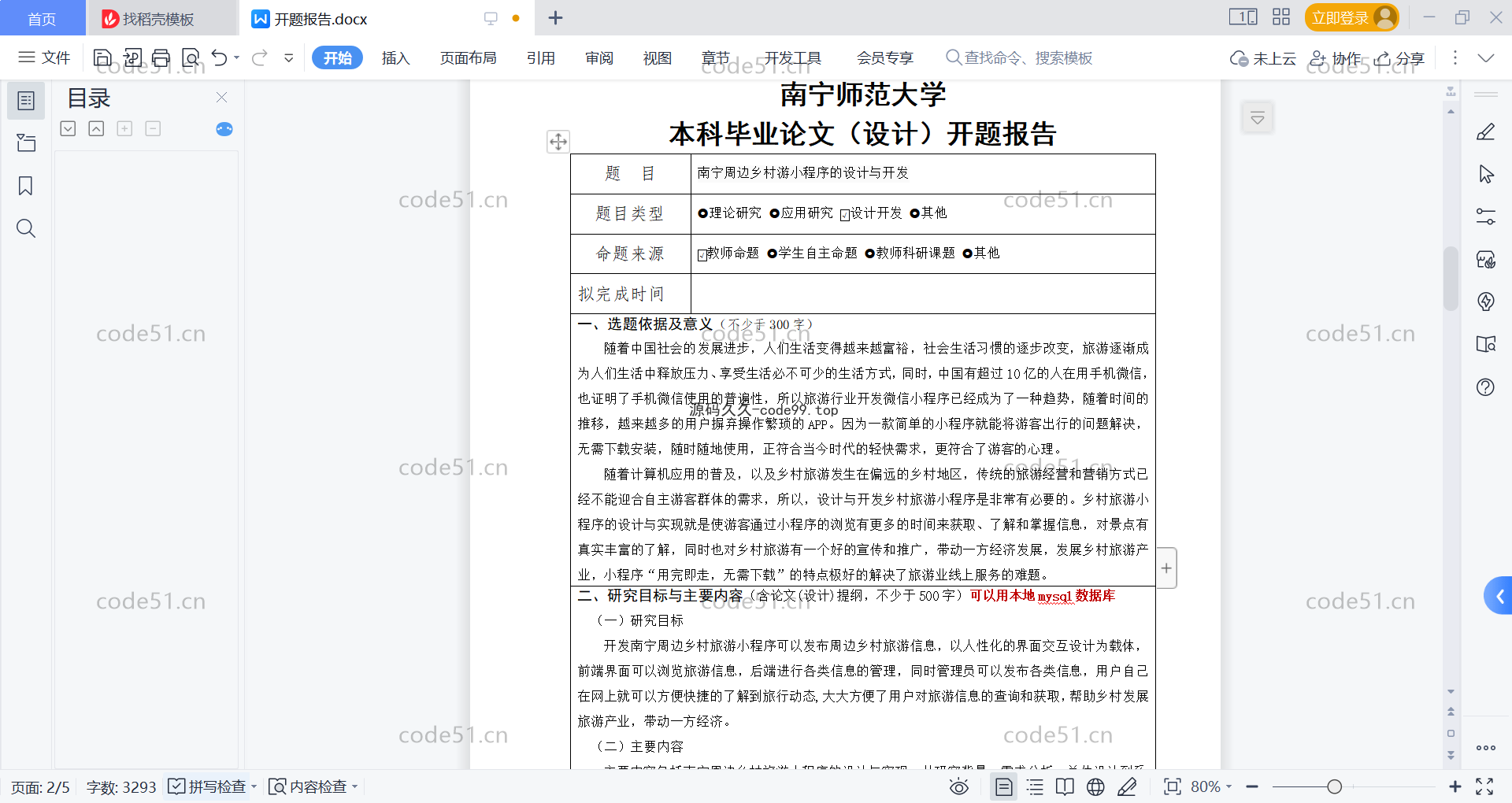Open the properties settings sliders icon
Viewport: 1512px width, 803px height.
pos(1485,216)
